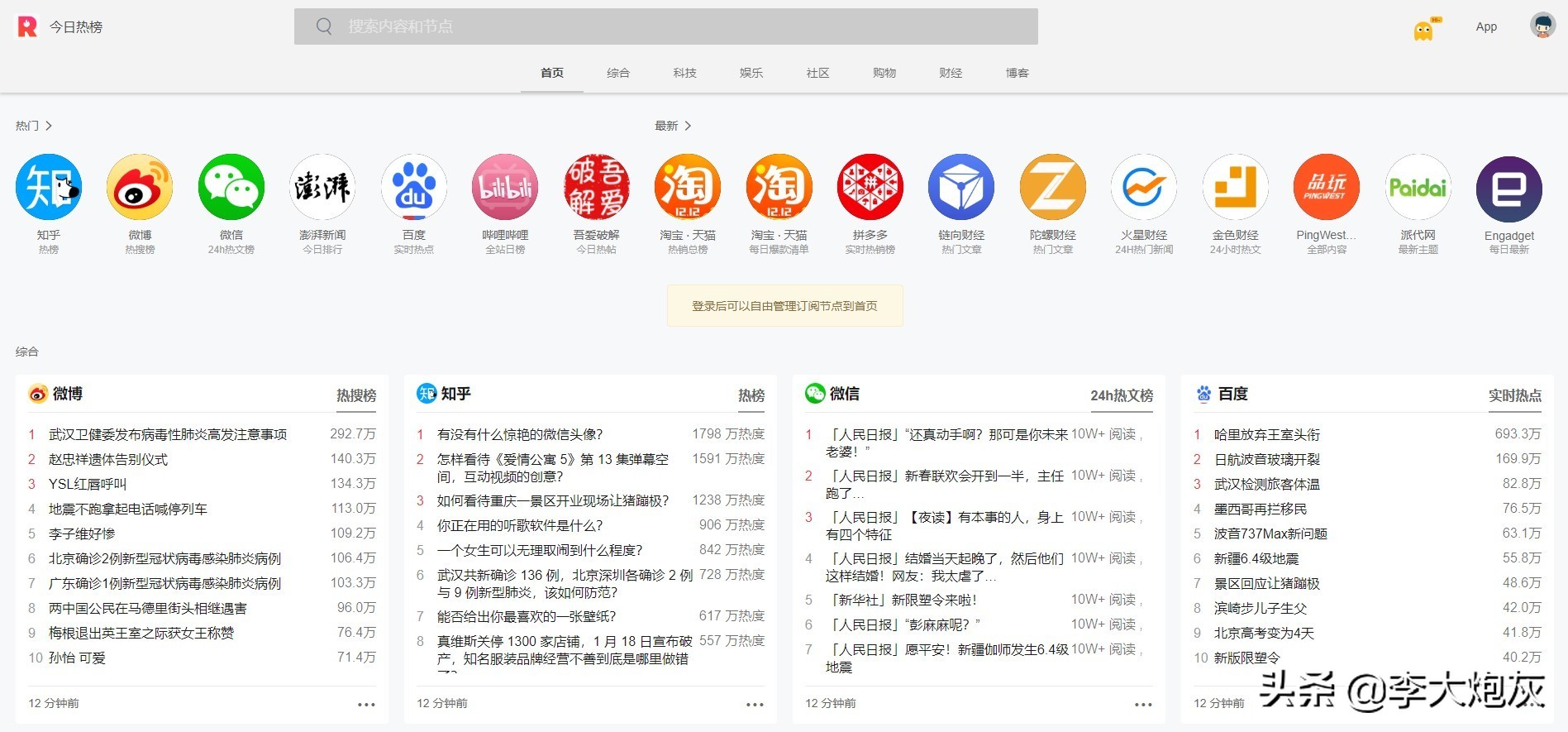Open the 澎湃新闻 ranking icon
Screen dimensions: 1568x732
pos(322,187)
